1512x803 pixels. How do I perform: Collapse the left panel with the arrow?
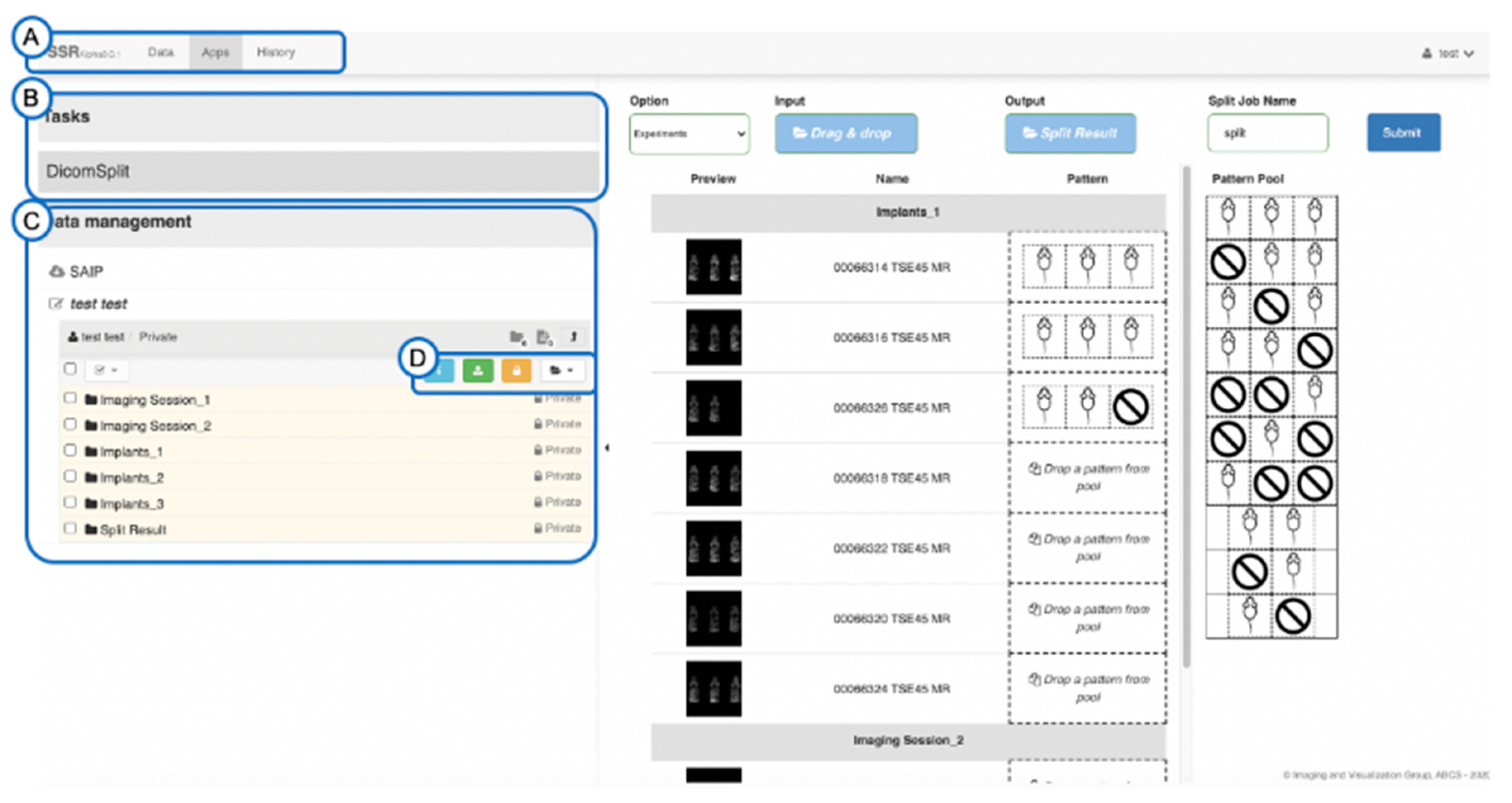click(607, 449)
